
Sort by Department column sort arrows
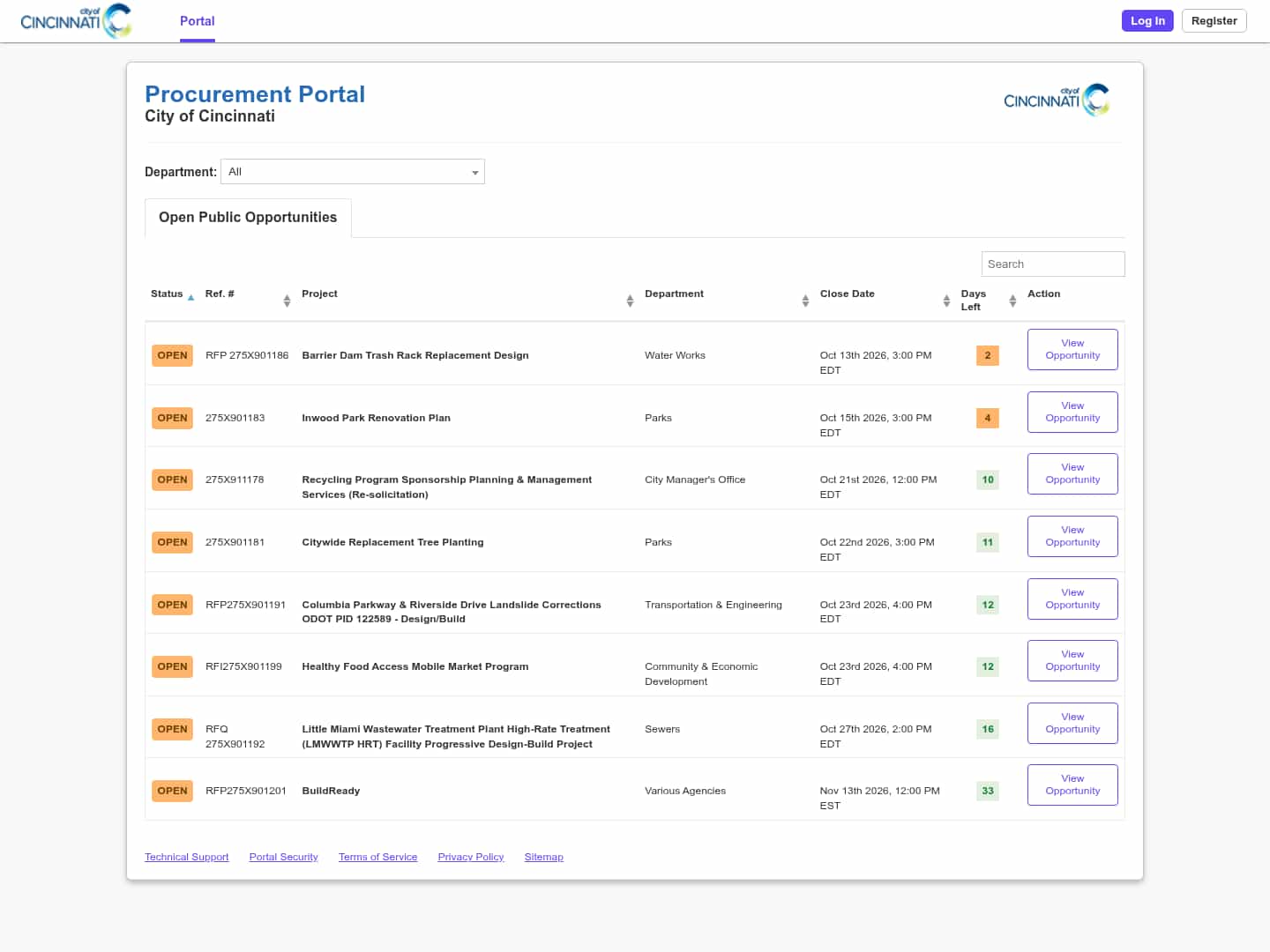click(805, 301)
